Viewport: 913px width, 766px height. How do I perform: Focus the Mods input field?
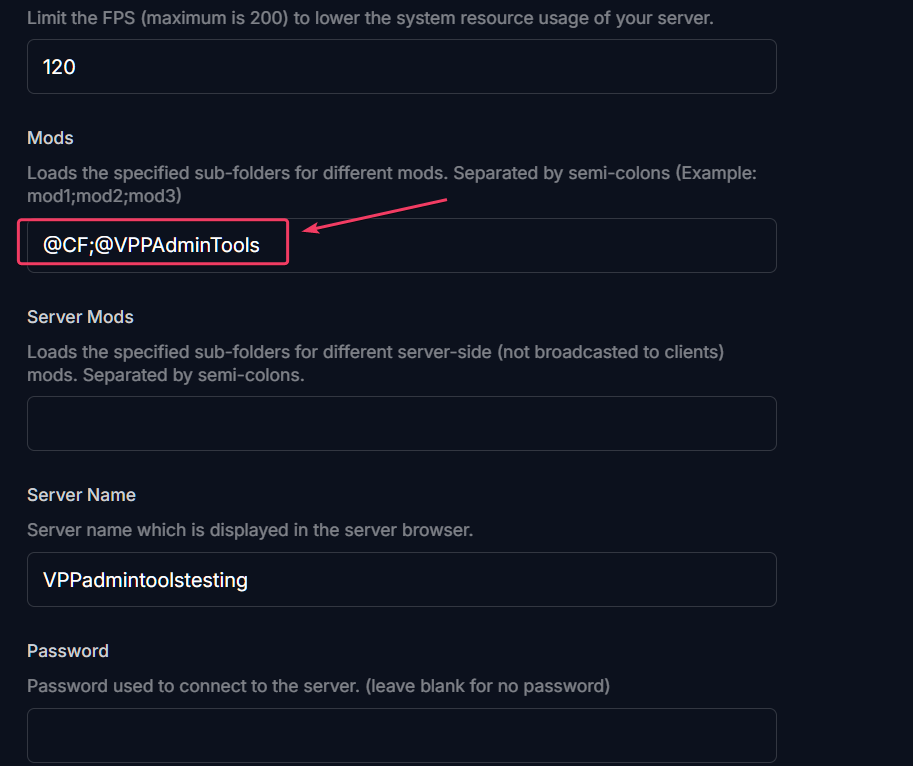(401, 245)
